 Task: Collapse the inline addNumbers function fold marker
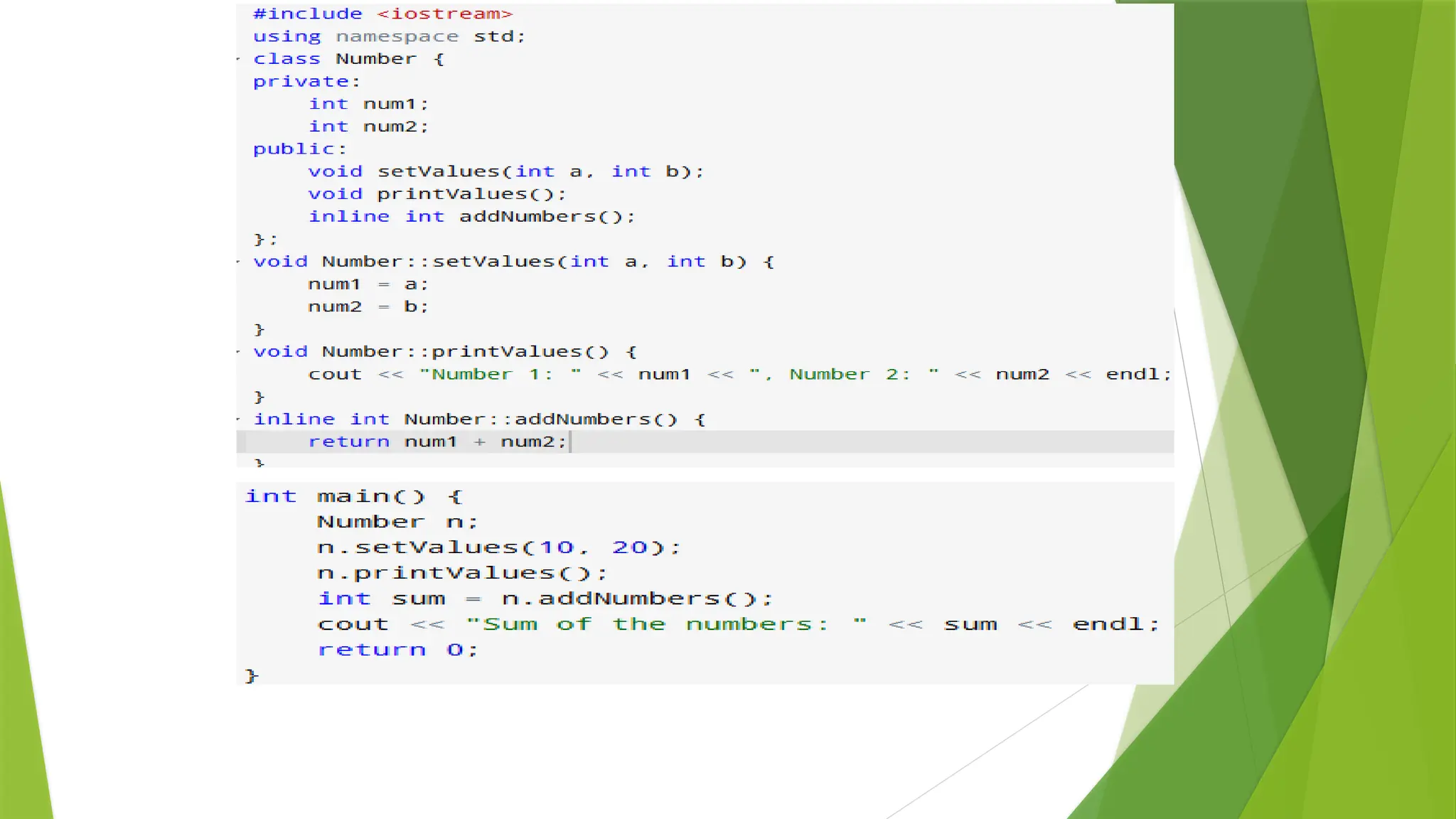(x=239, y=419)
